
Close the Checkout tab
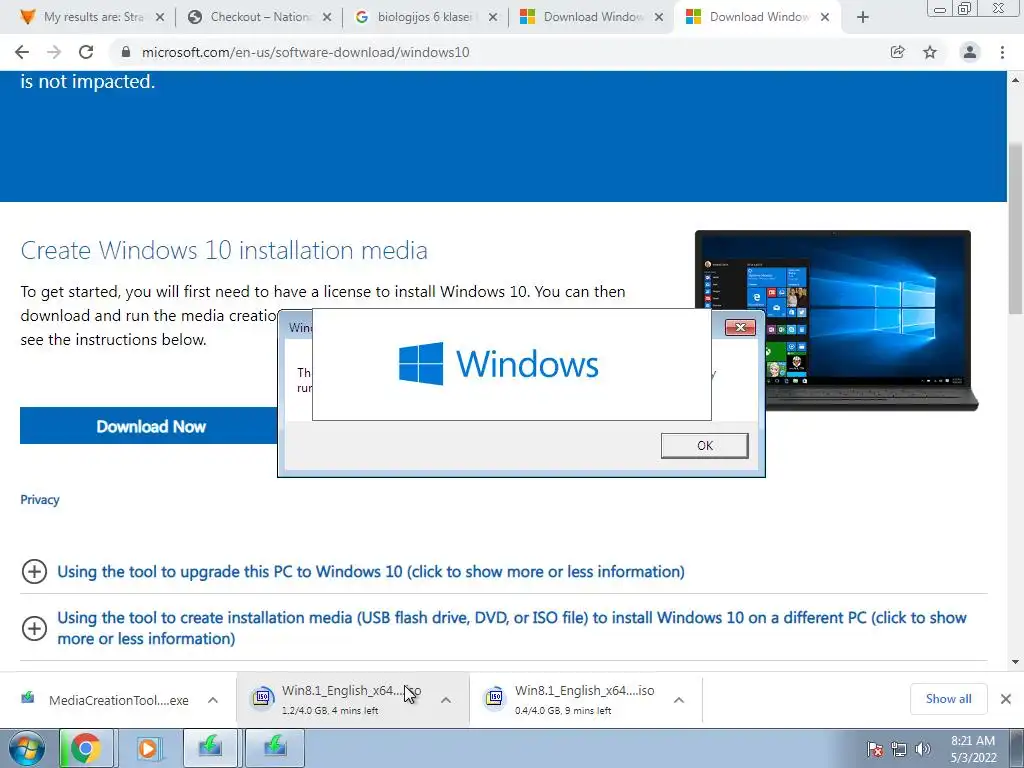coord(327,18)
